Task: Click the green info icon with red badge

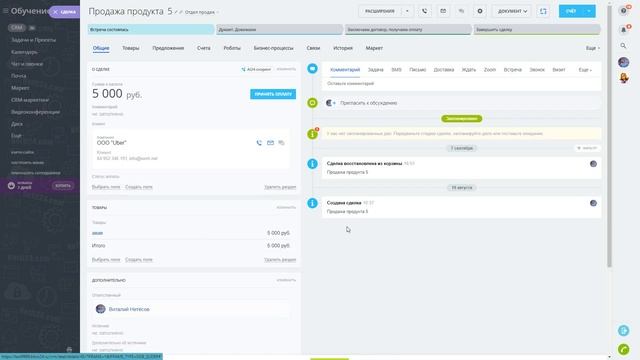Action: pos(313,133)
